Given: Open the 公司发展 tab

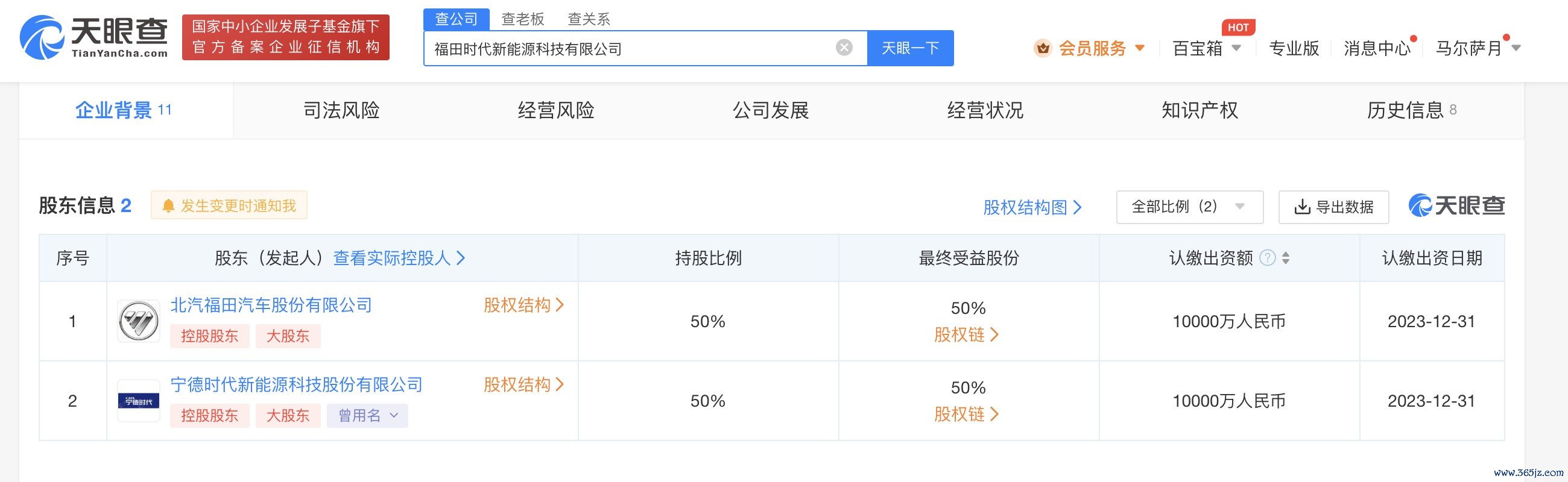Looking at the screenshot, I should [x=771, y=110].
